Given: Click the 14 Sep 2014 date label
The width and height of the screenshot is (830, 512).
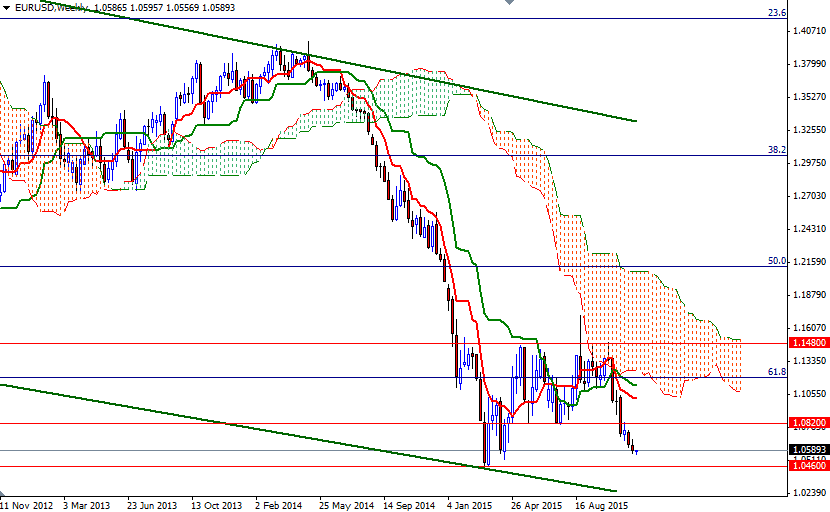Looking at the screenshot, I should tap(409, 505).
